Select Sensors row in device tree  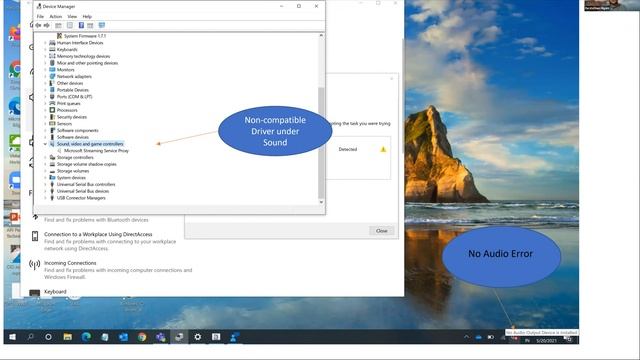pyautogui.click(x=64, y=124)
